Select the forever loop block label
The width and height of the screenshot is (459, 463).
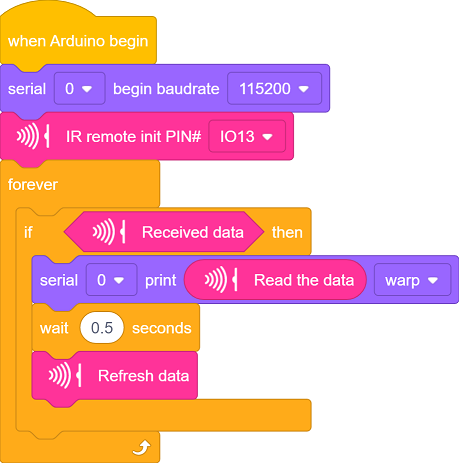tap(33, 185)
